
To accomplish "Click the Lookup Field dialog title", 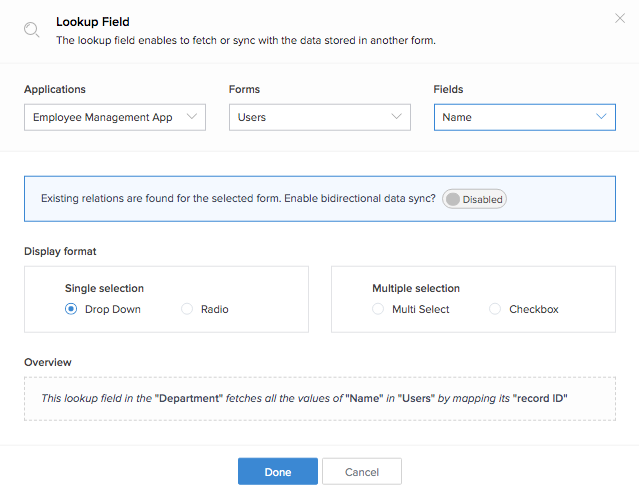I will pyautogui.click(x=93, y=21).
